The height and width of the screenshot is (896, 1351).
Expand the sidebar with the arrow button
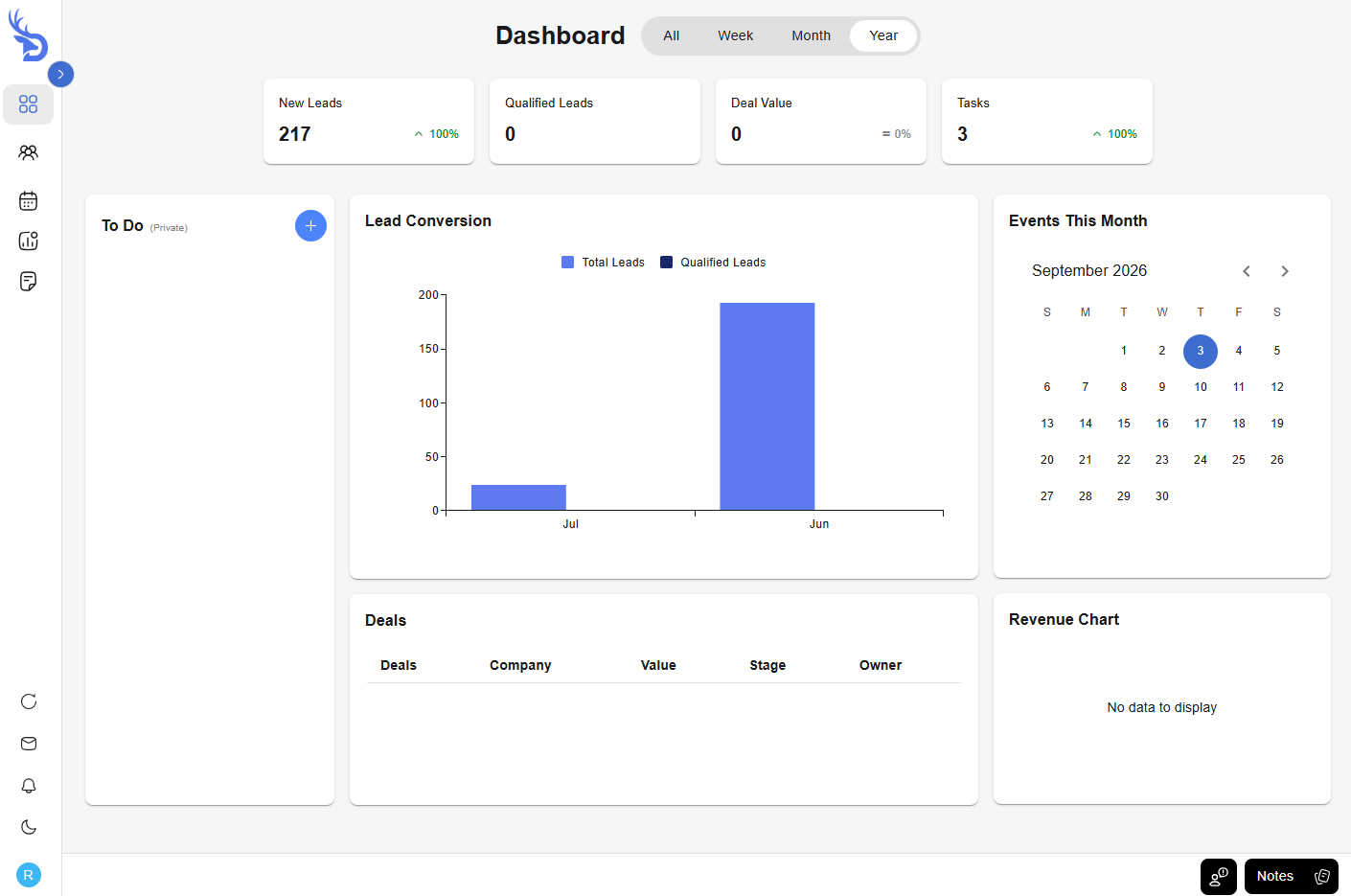[x=60, y=74]
